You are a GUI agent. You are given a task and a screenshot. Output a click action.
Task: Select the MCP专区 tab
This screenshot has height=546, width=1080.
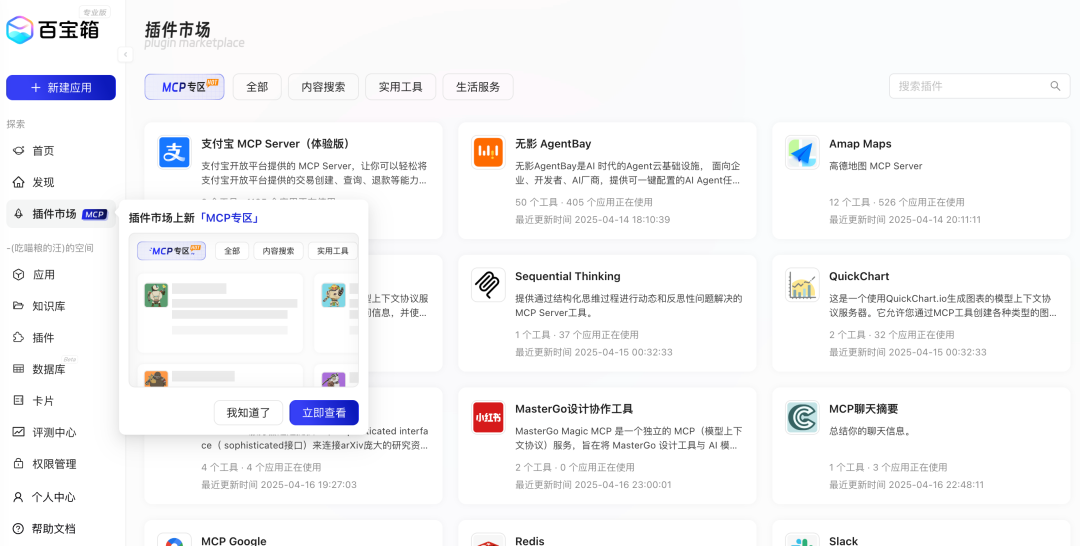(x=185, y=87)
